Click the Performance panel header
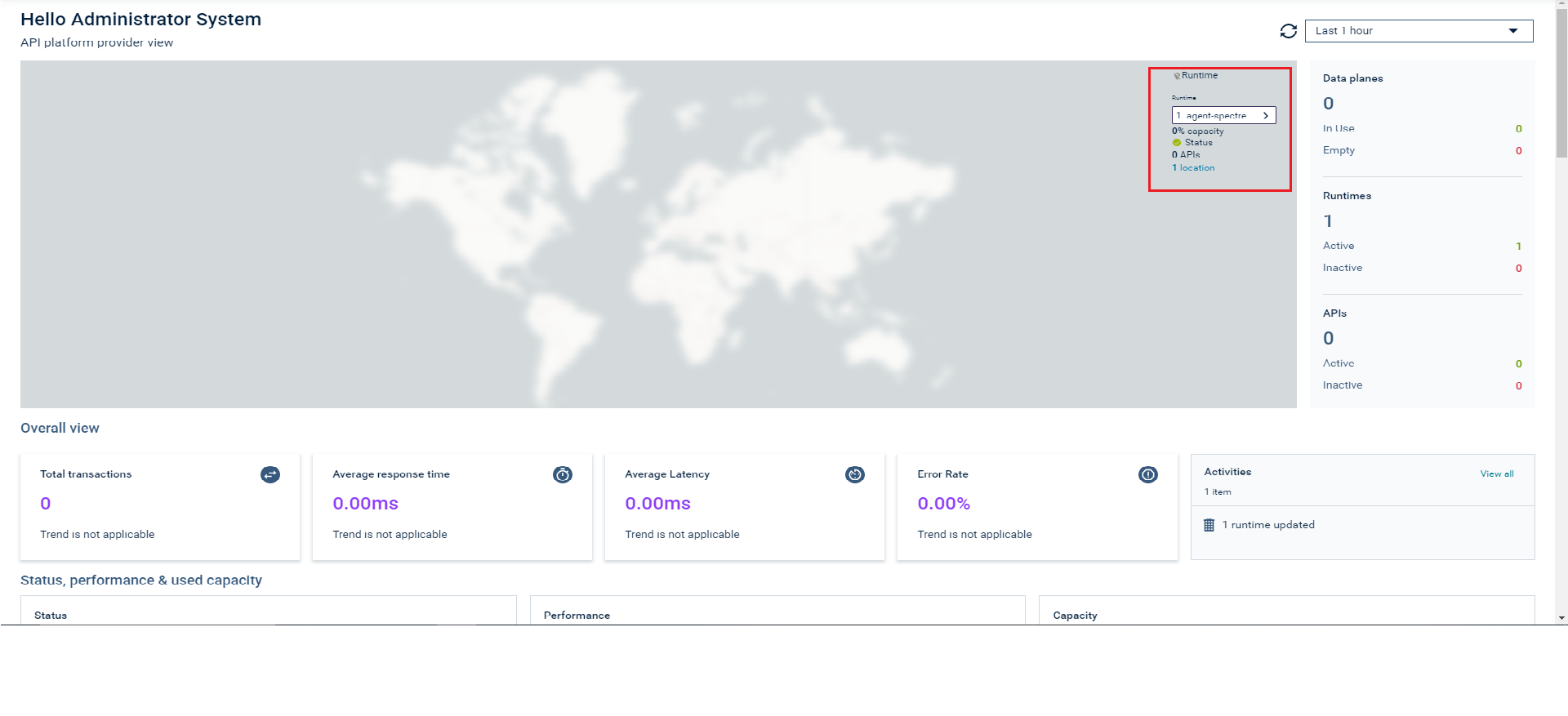Screen dimensions: 1568x716 577,616
